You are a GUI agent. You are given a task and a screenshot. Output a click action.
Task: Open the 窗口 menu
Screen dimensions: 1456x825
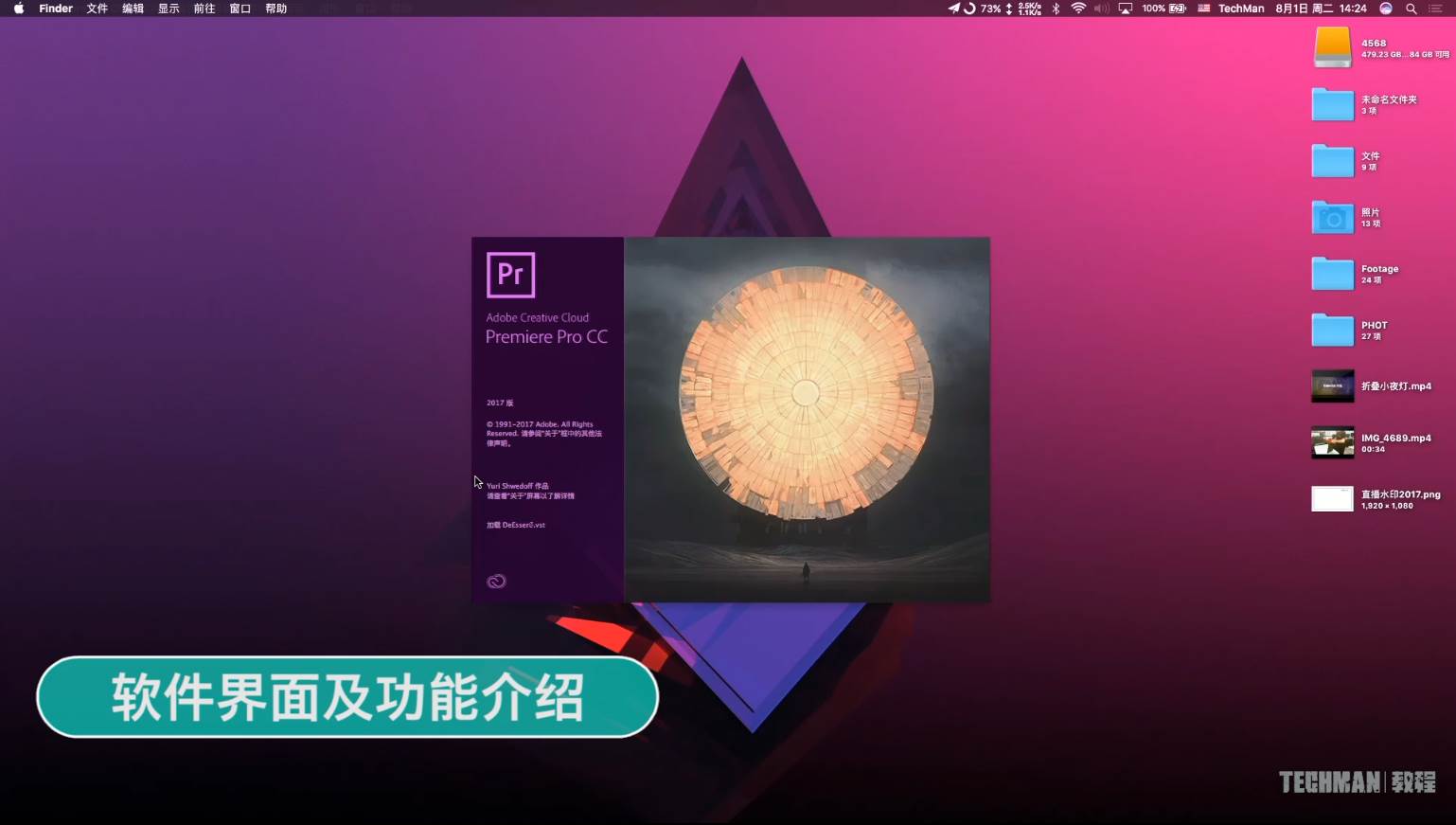(240, 9)
